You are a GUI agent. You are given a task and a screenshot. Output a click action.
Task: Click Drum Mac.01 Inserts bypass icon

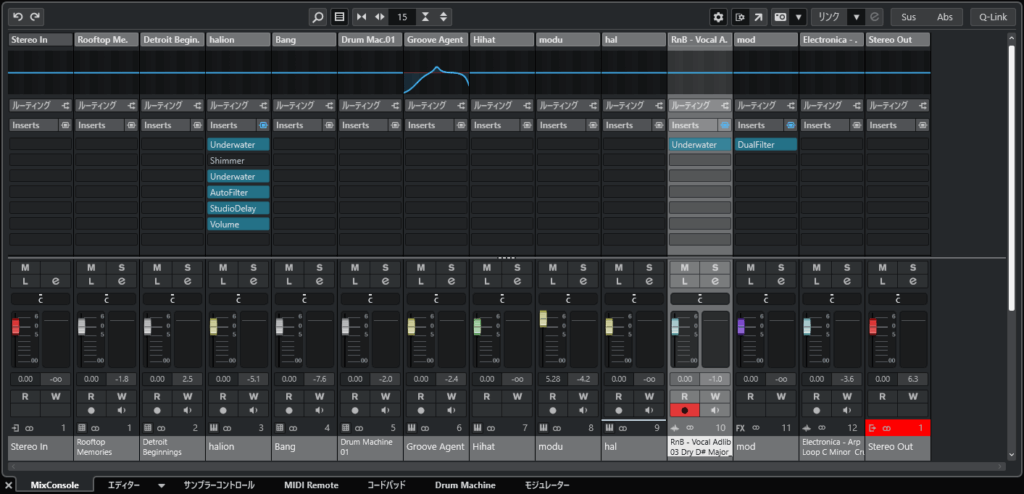(395, 125)
